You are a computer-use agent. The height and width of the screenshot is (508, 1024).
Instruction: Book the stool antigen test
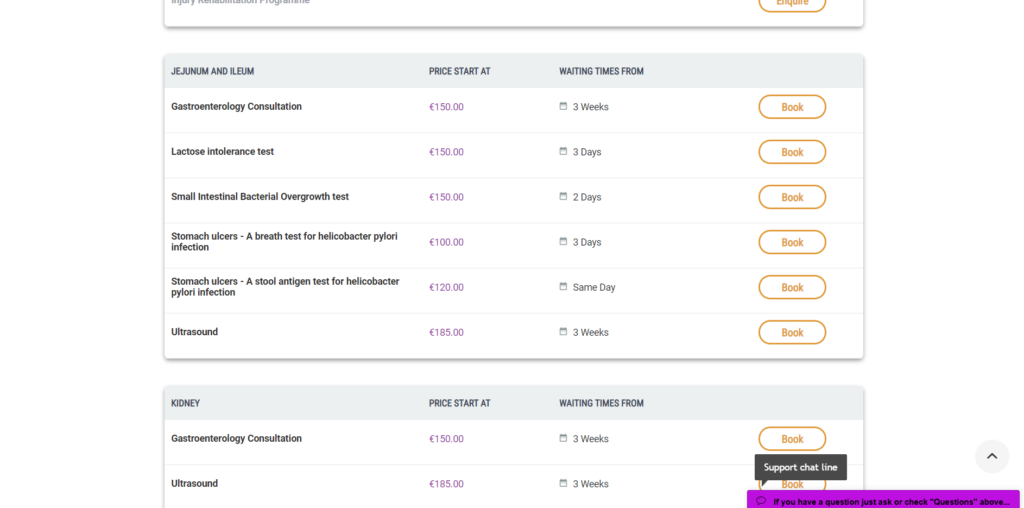click(792, 287)
